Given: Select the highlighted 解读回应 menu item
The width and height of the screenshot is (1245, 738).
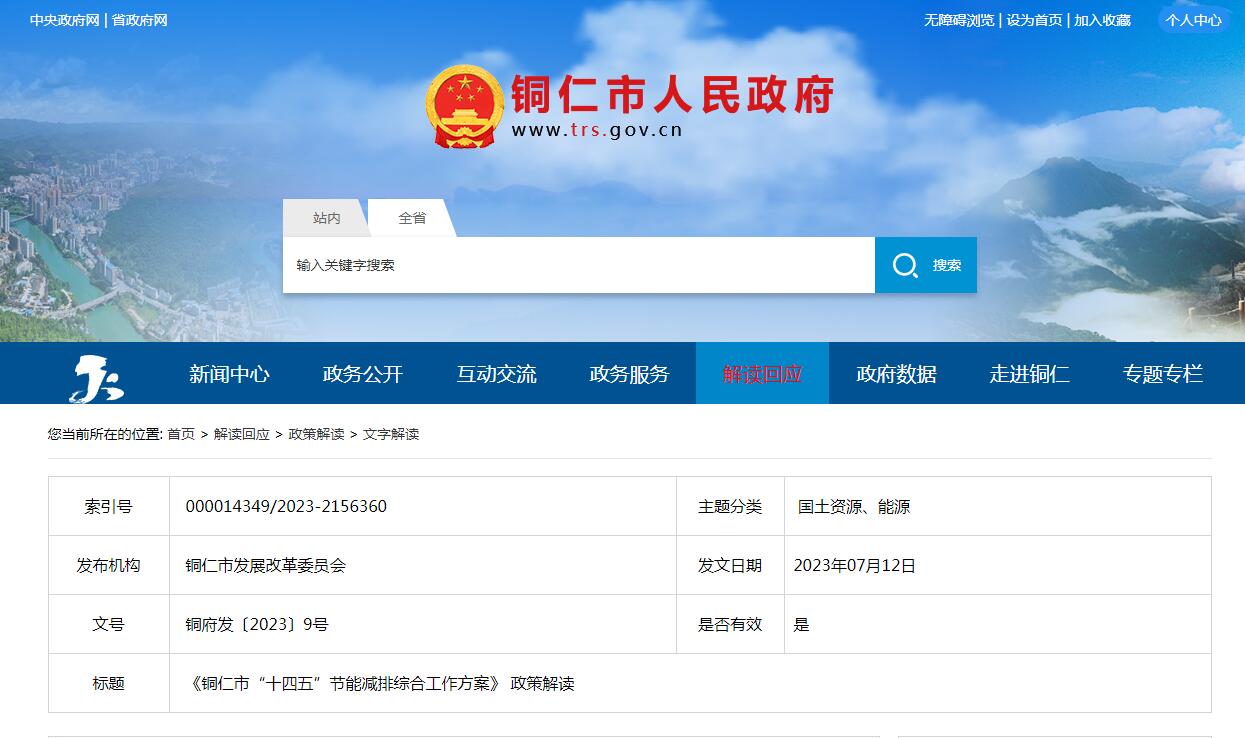Looking at the screenshot, I should 762,372.
